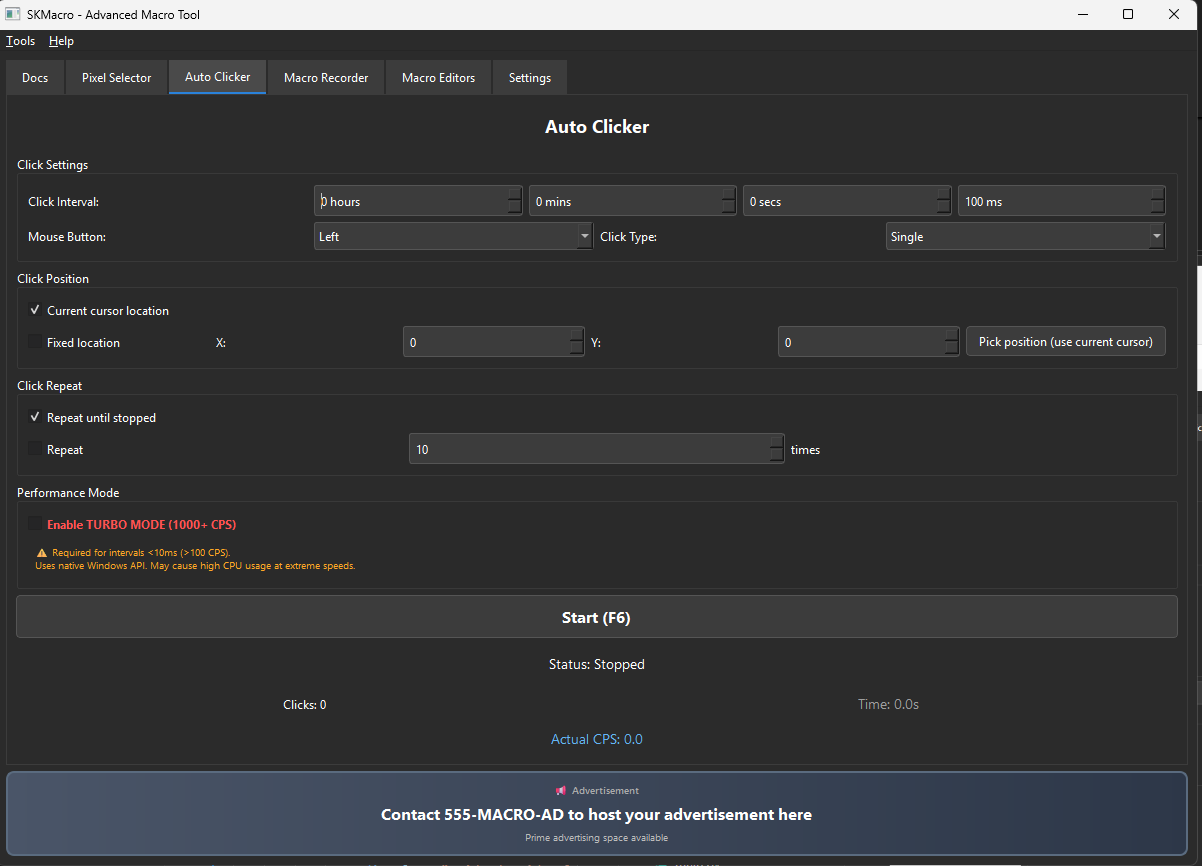This screenshot has width=1202, height=866.
Task: Click the Click Repeat section title
Action: 50,386
